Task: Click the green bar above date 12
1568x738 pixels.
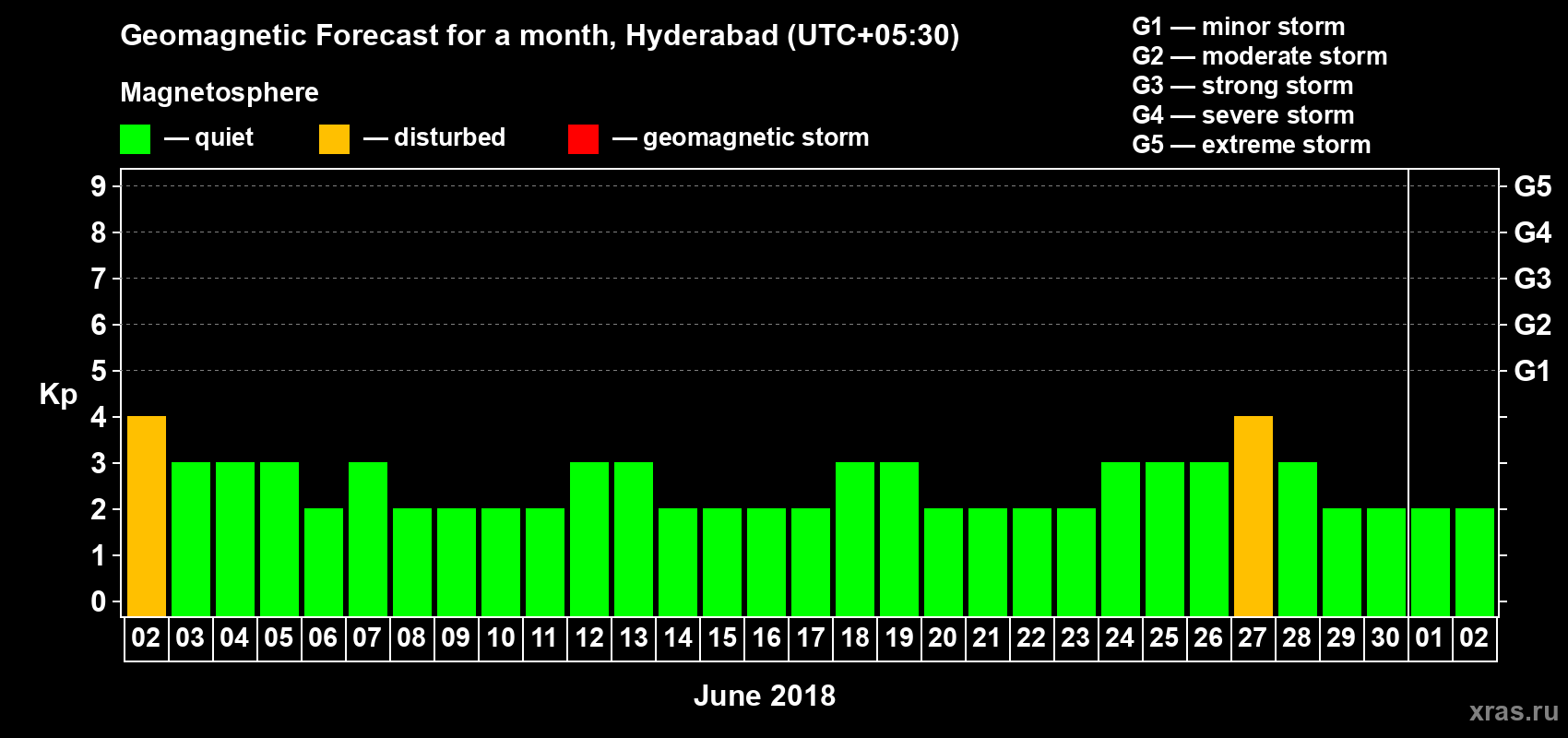Action: pyautogui.click(x=589, y=539)
